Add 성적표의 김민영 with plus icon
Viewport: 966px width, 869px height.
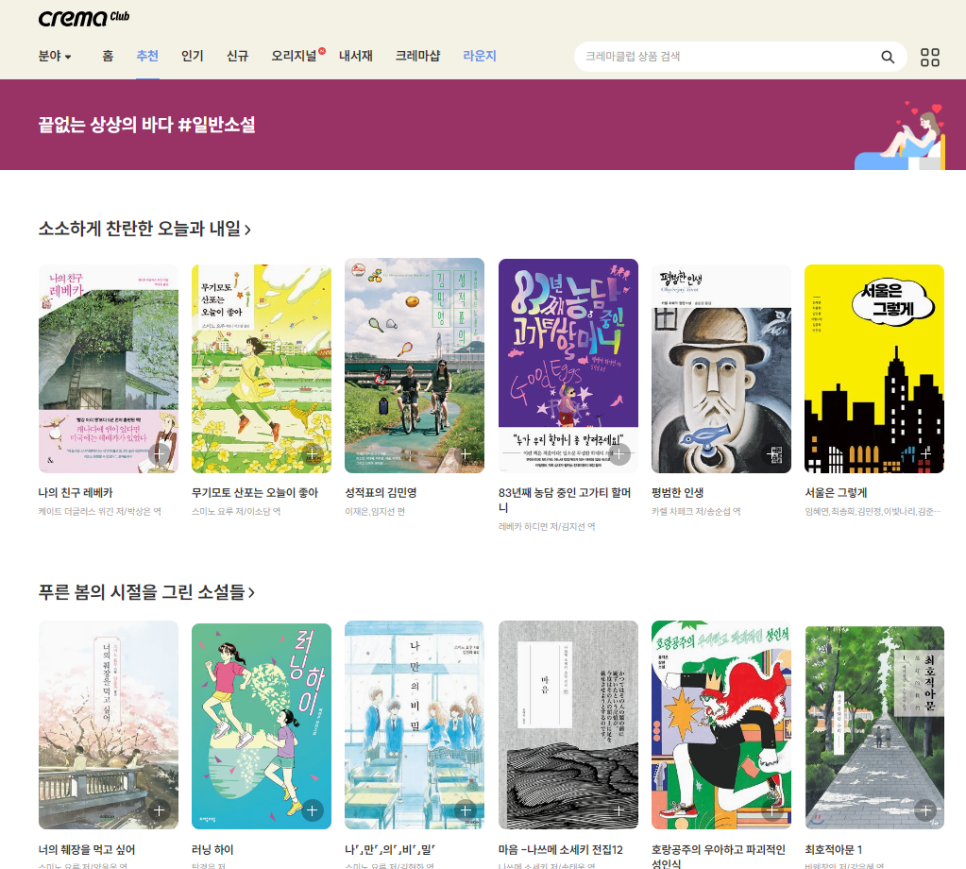pyautogui.click(x=465, y=454)
